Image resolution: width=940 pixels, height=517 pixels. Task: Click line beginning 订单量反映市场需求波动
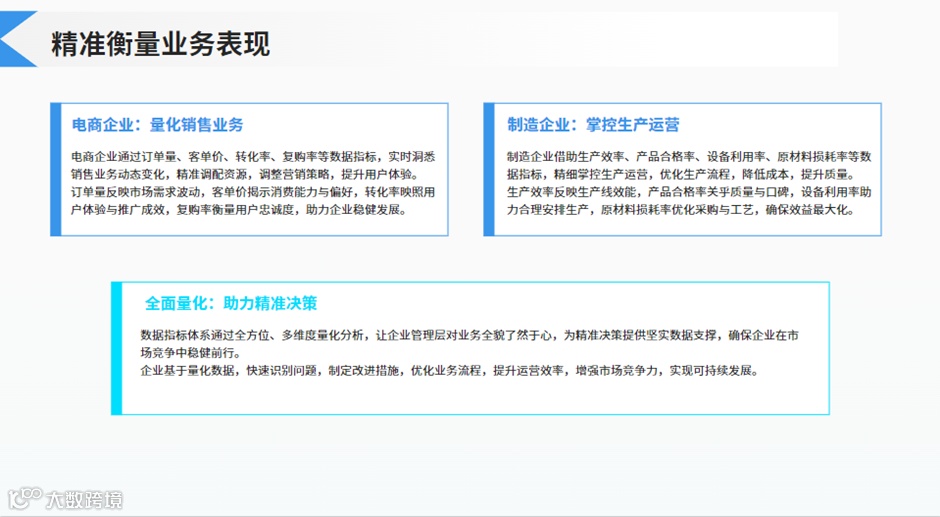[x=254, y=193]
